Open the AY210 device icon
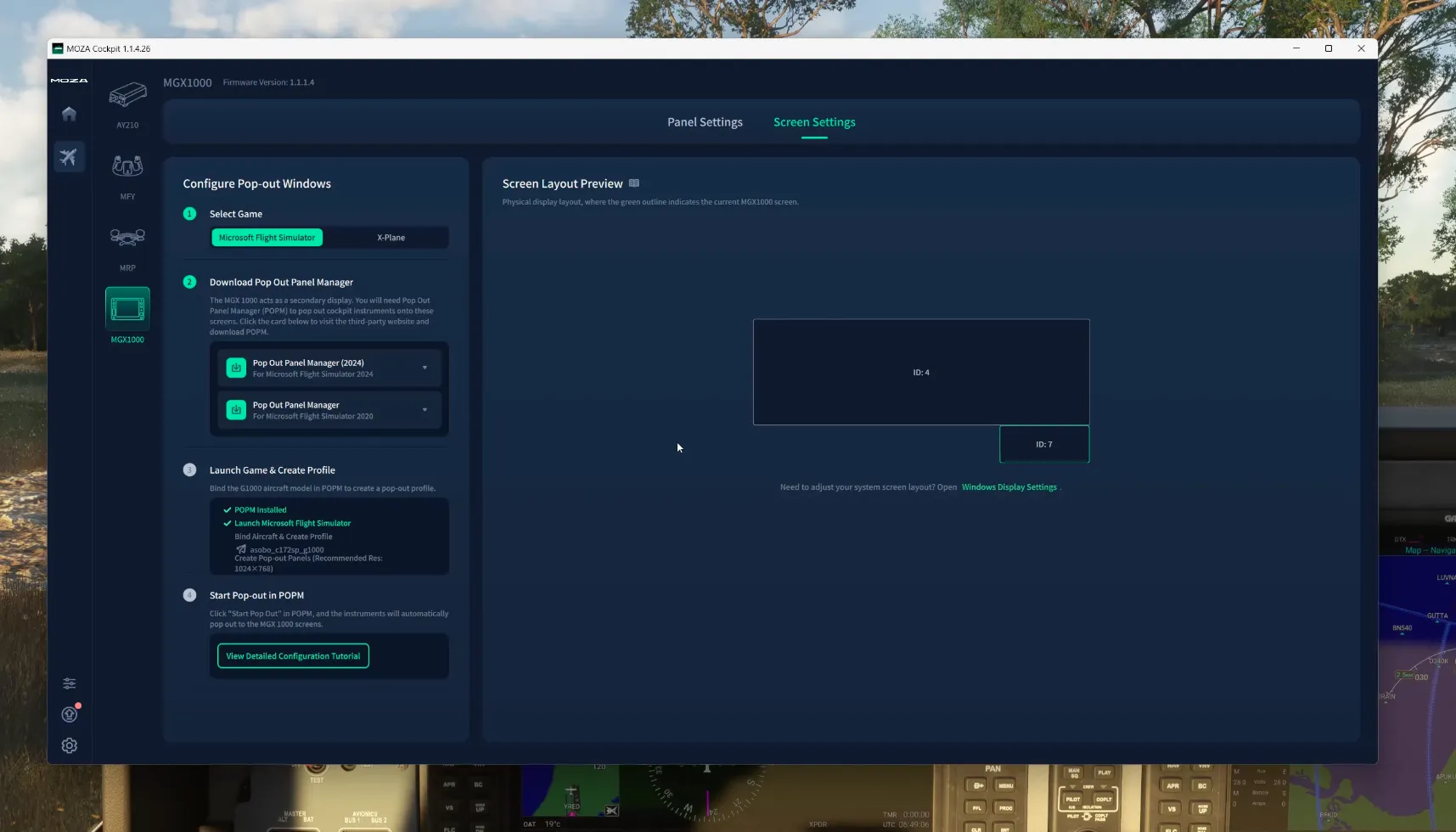 coord(127,94)
